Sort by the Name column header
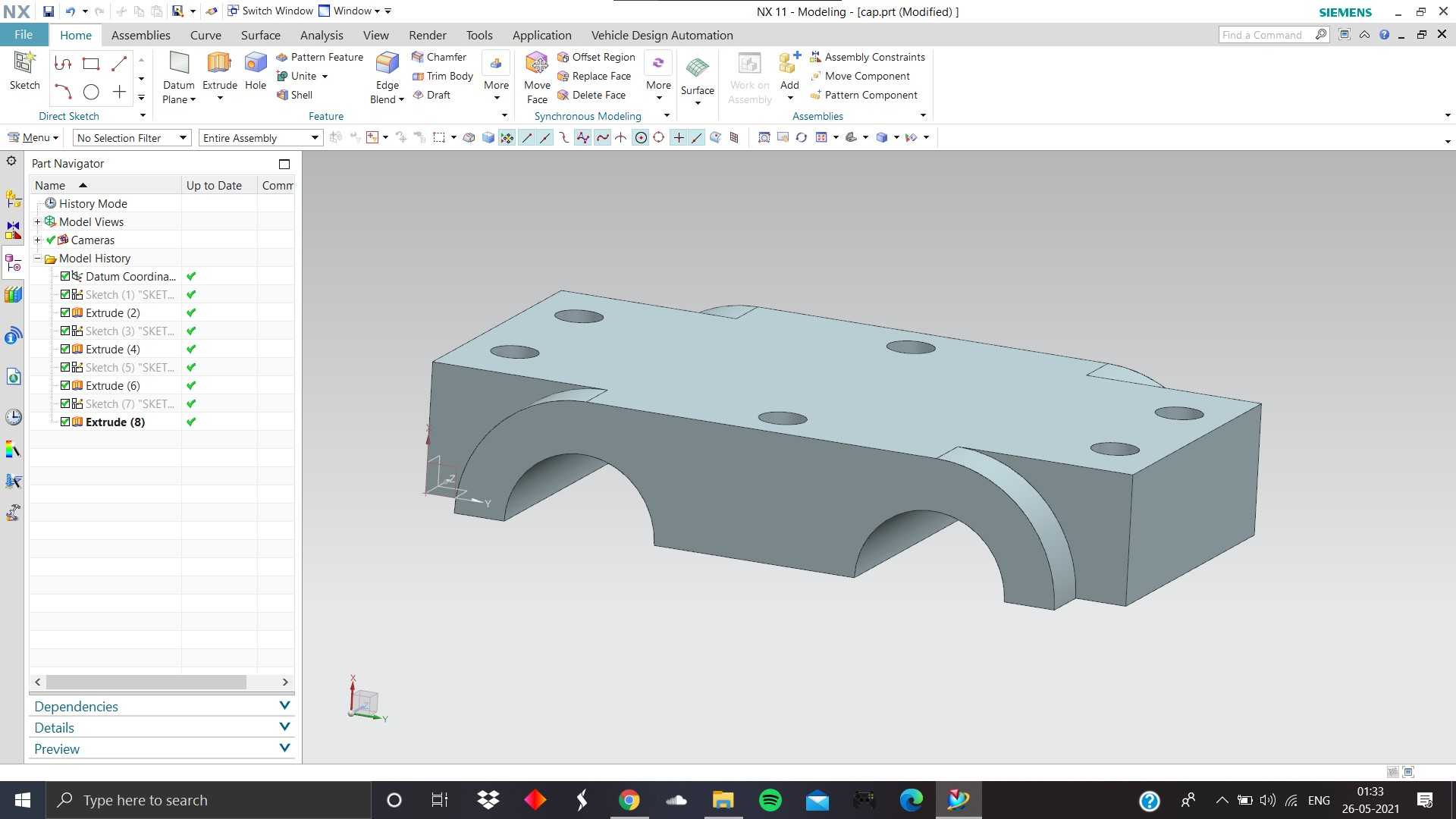 point(105,185)
